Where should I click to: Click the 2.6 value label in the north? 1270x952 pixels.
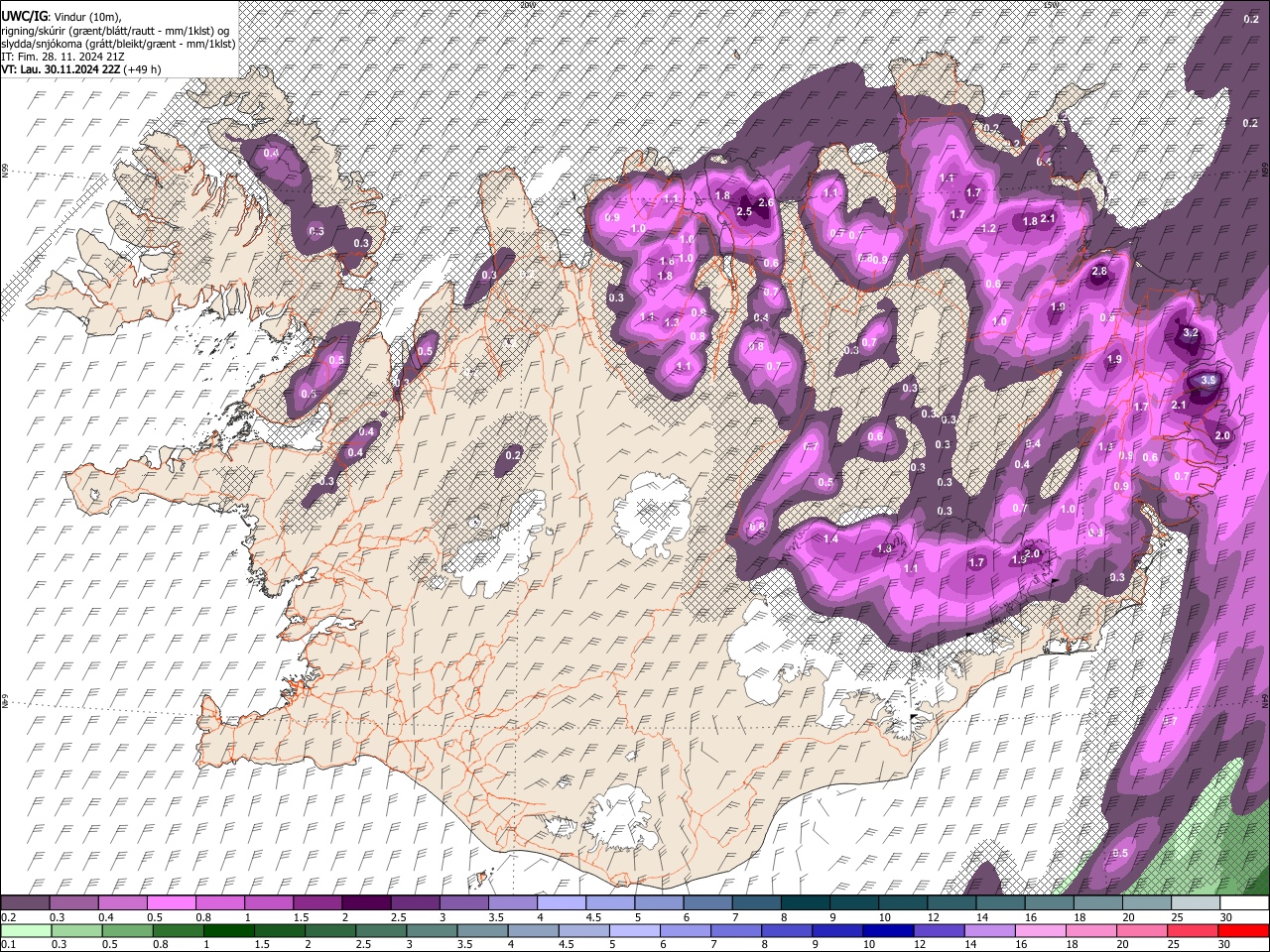765,202
